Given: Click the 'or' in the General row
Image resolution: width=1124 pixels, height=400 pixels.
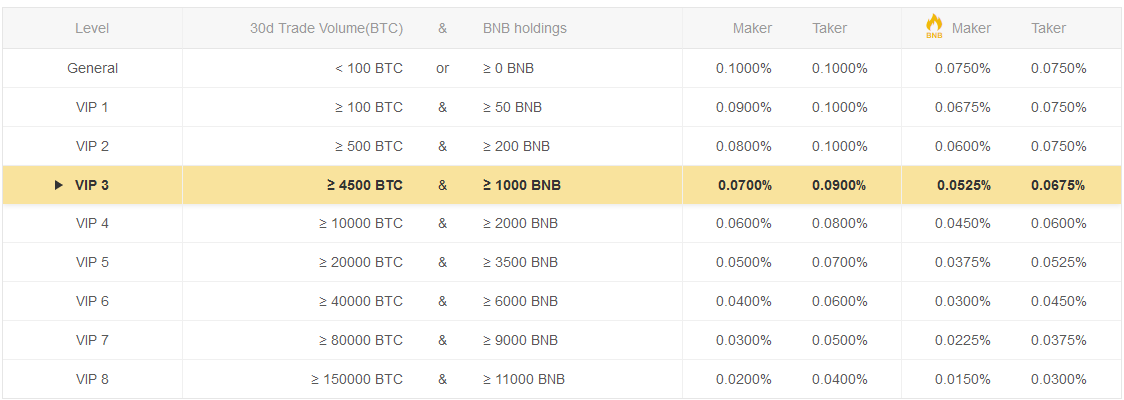Looking at the screenshot, I should (x=442, y=69).
